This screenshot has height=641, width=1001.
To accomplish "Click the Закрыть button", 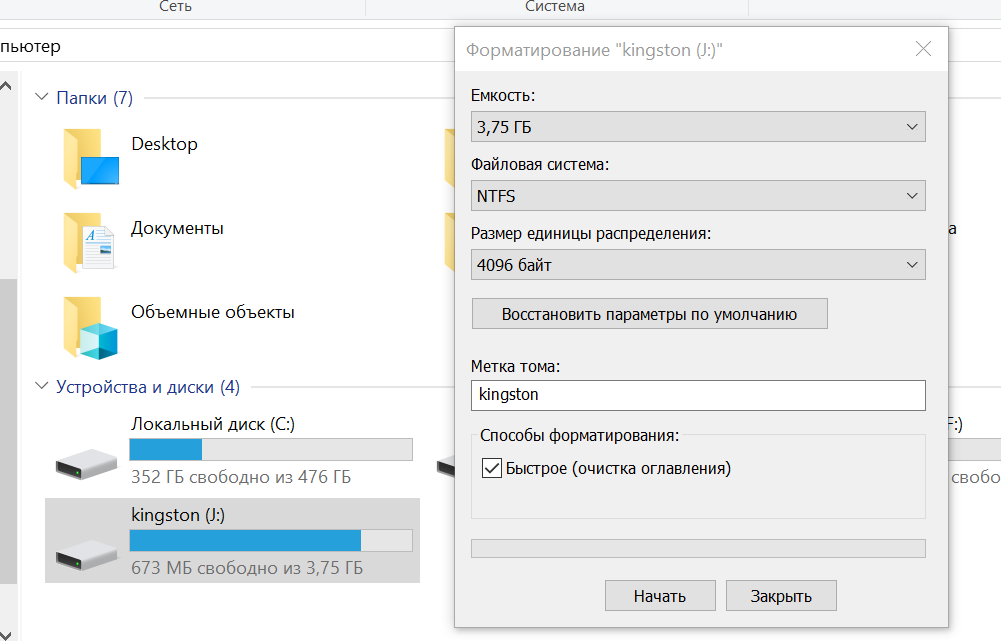I will click(781, 596).
